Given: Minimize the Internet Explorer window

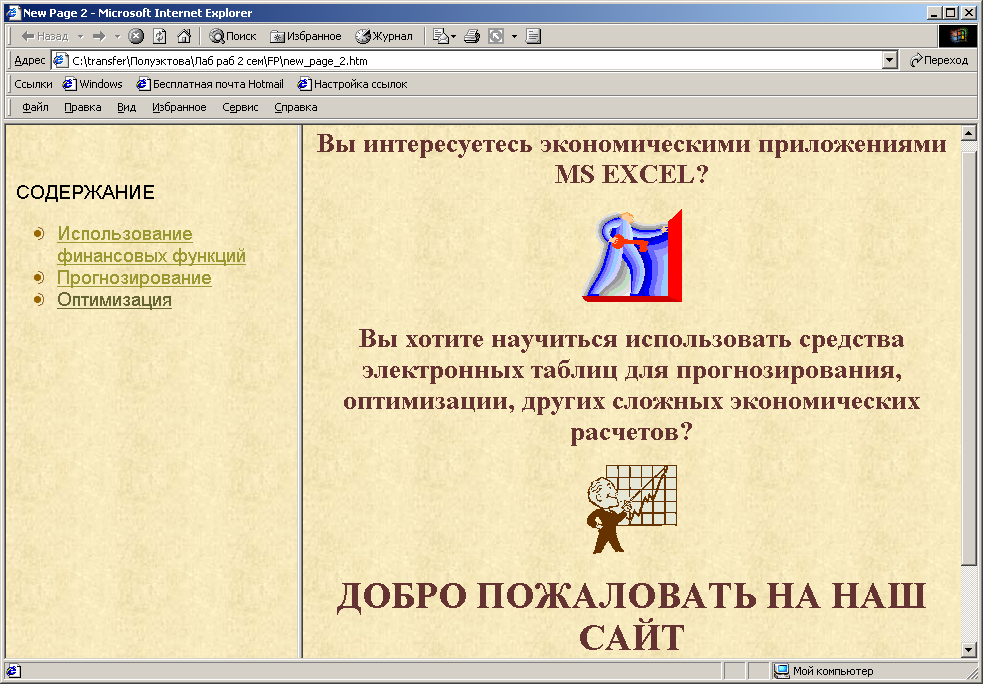Looking at the screenshot, I should click(x=935, y=13).
